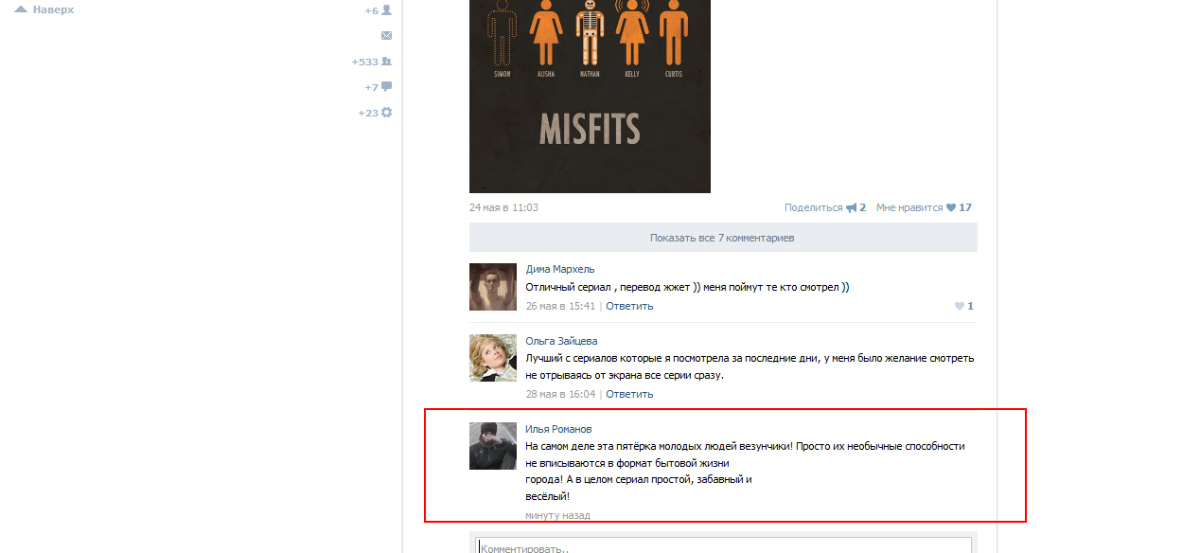
Task: Click the share megaphone icon next to Поделиться
Action: tap(851, 208)
